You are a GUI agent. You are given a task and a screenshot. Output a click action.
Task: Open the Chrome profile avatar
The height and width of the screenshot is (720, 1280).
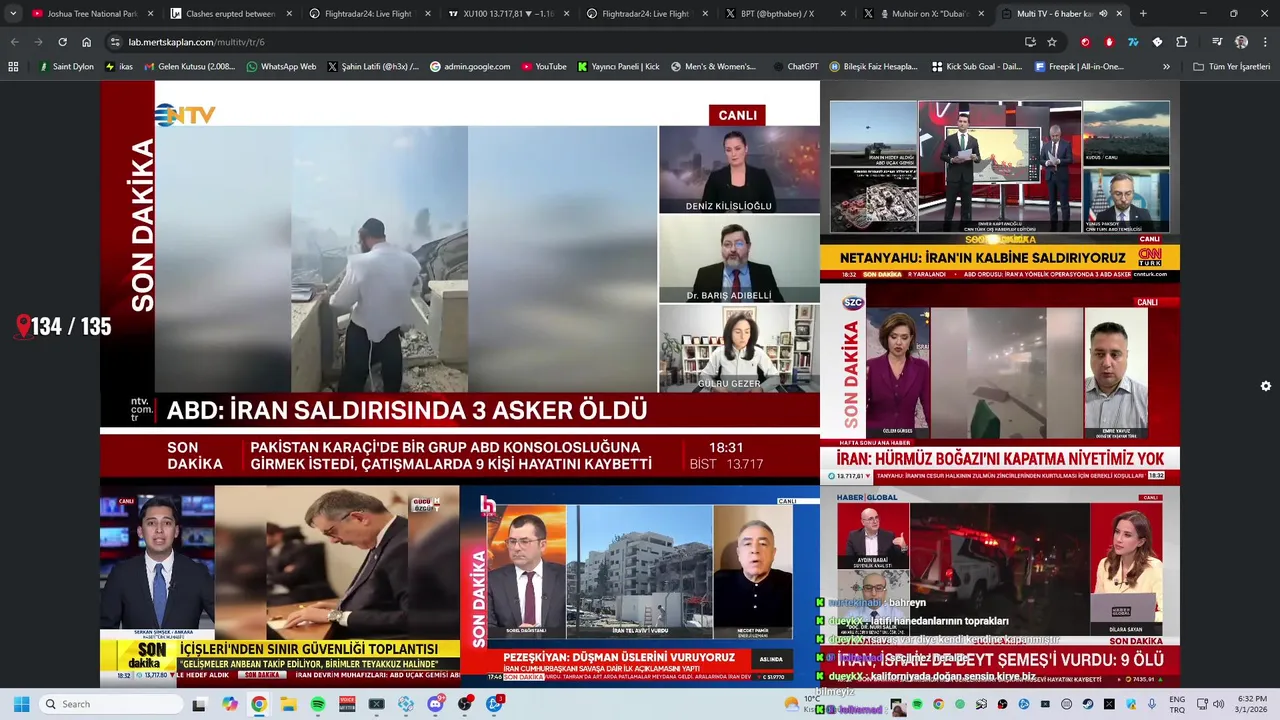pos(1241,42)
